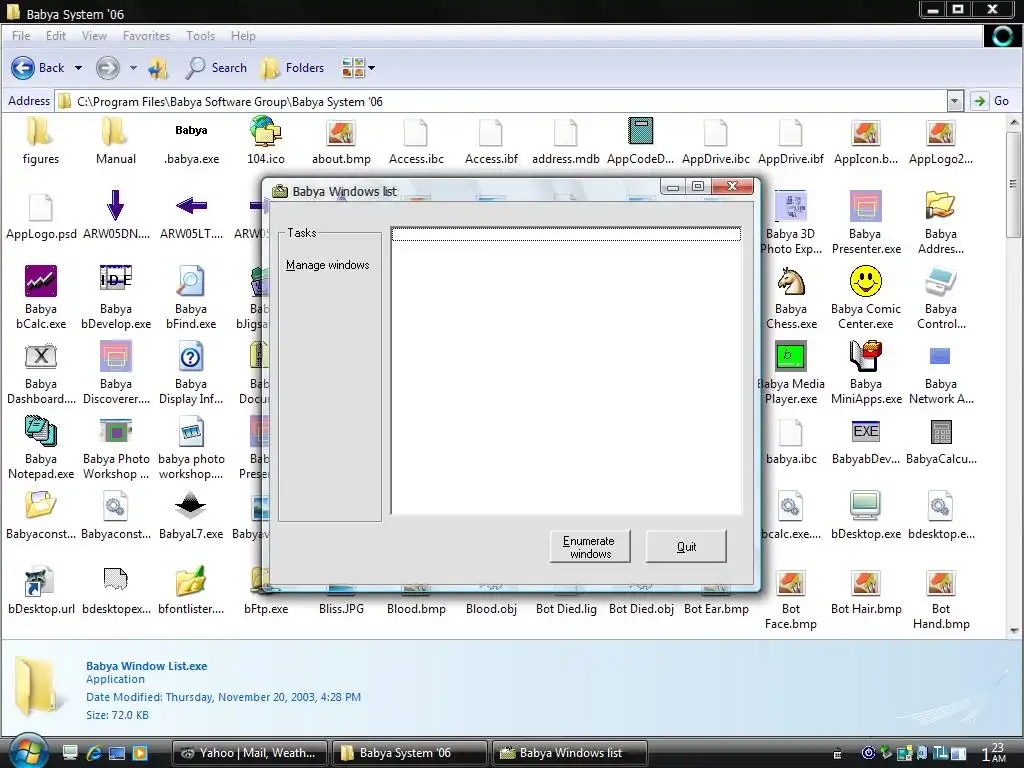This screenshot has width=1024, height=768.
Task: Select the Babya Photo Workshop icon
Action: click(116, 431)
